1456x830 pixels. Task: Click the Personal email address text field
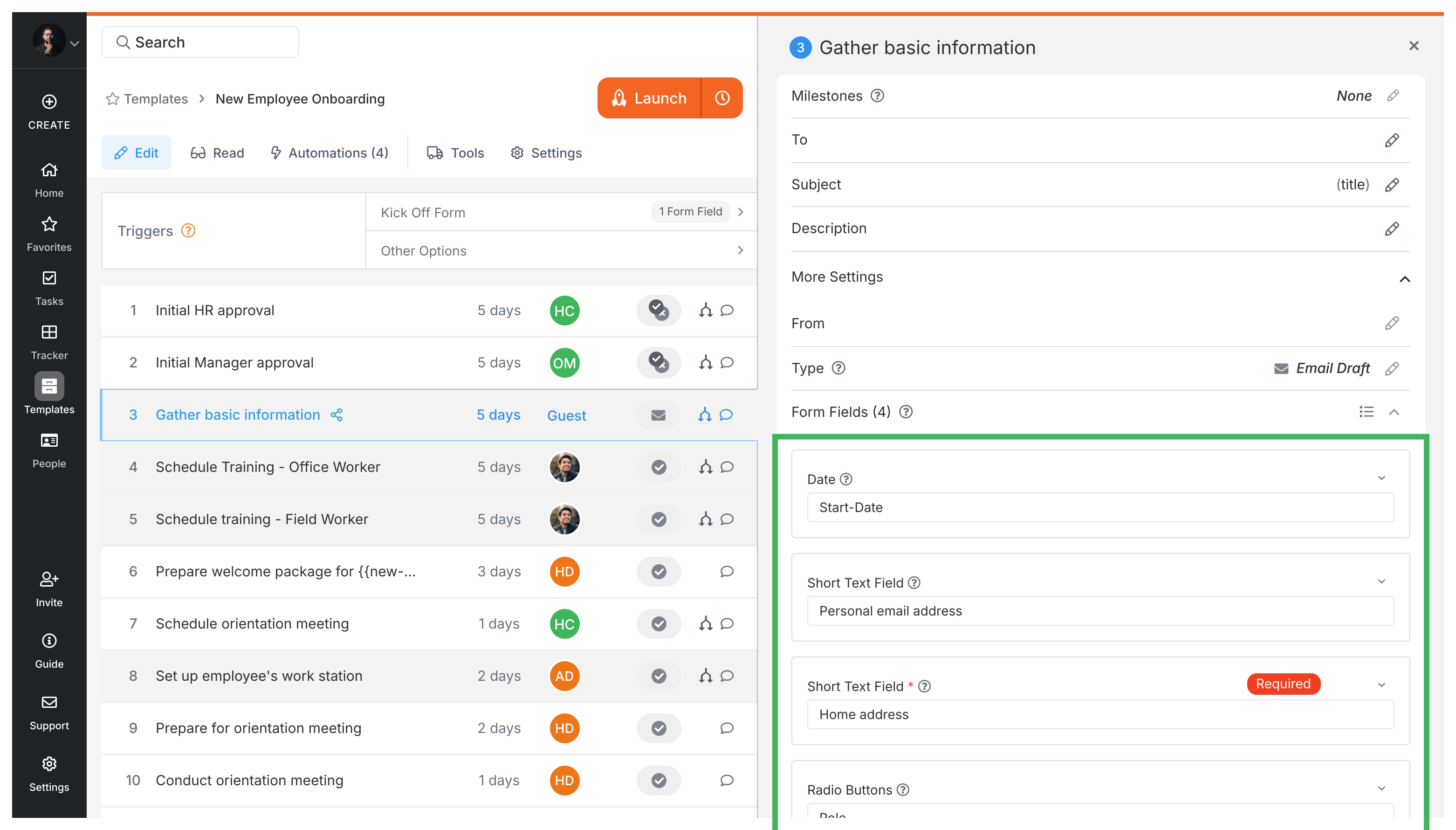(x=1099, y=611)
